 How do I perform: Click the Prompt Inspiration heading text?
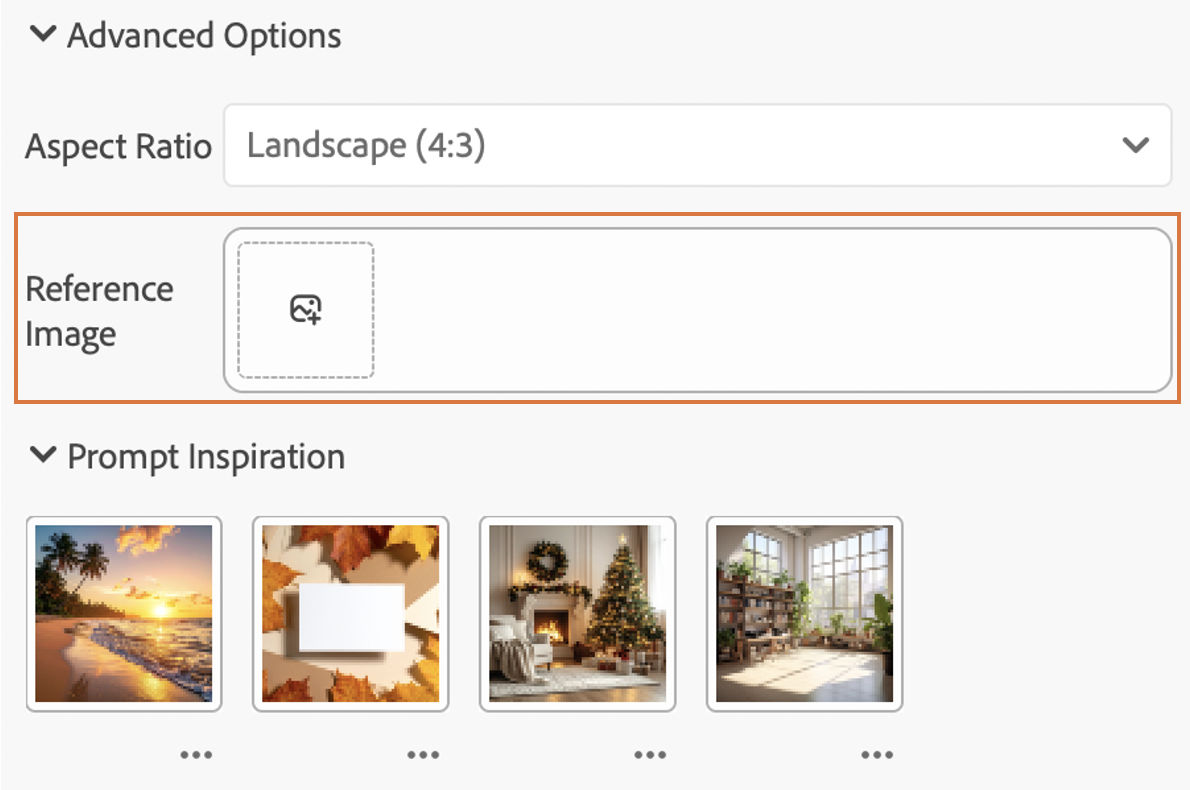click(206, 457)
